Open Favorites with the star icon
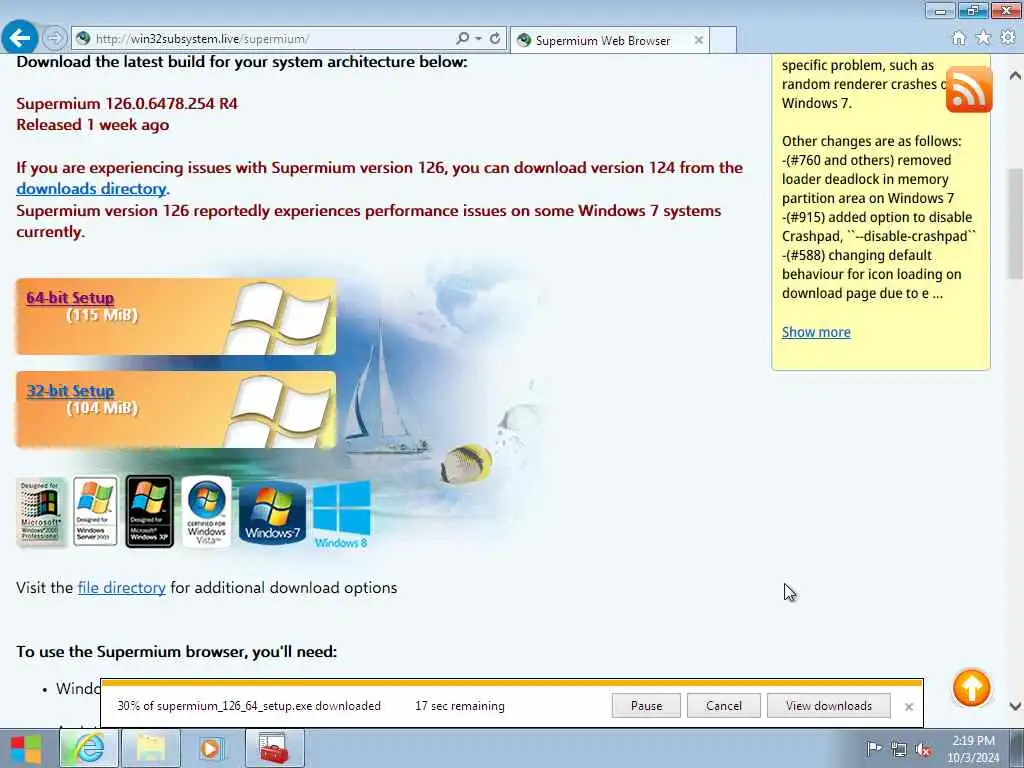Screen dimensions: 1024x768 pos(983,38)
